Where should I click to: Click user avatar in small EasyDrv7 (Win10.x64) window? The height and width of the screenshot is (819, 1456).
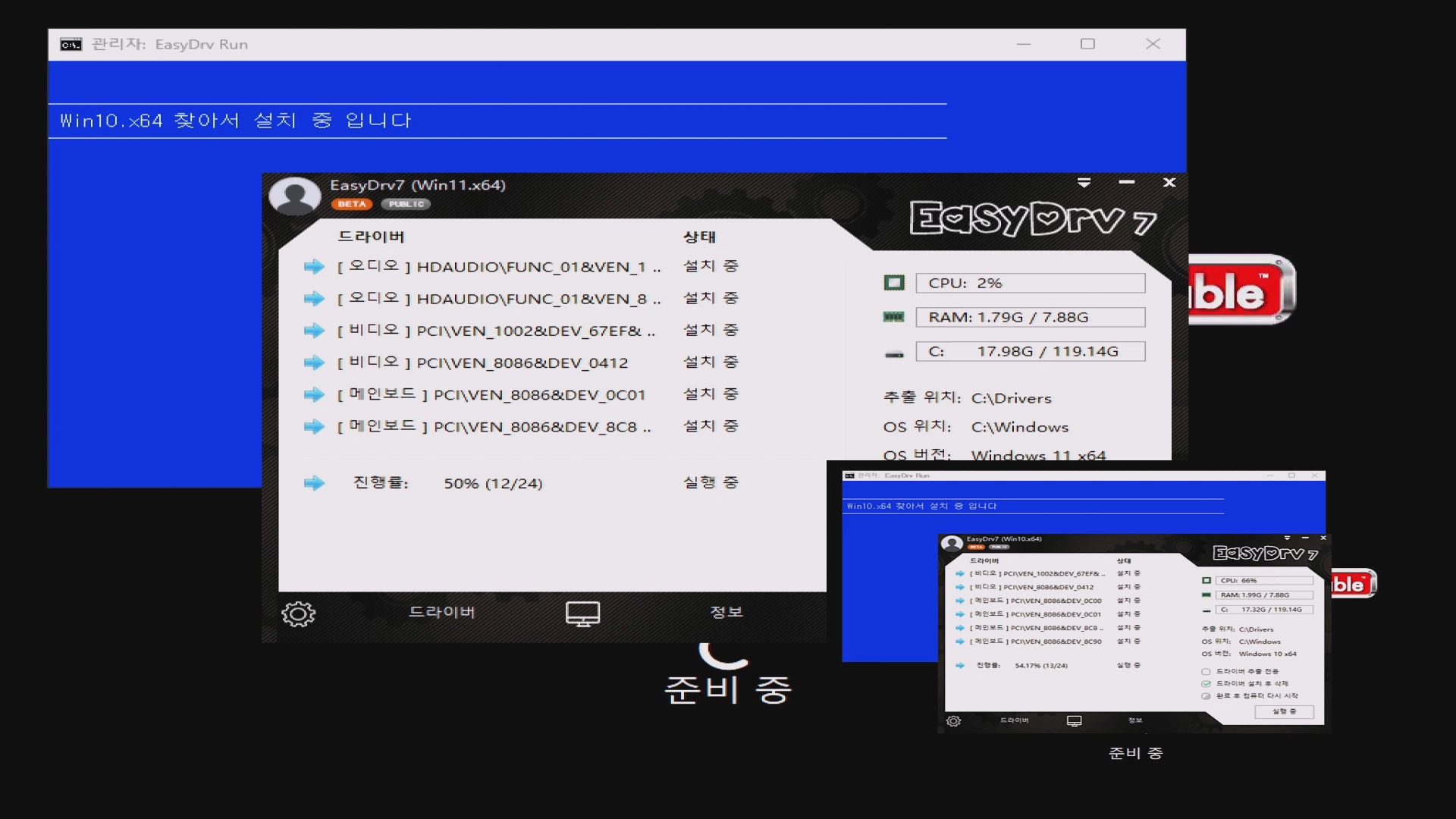click(x=952, y=543)
